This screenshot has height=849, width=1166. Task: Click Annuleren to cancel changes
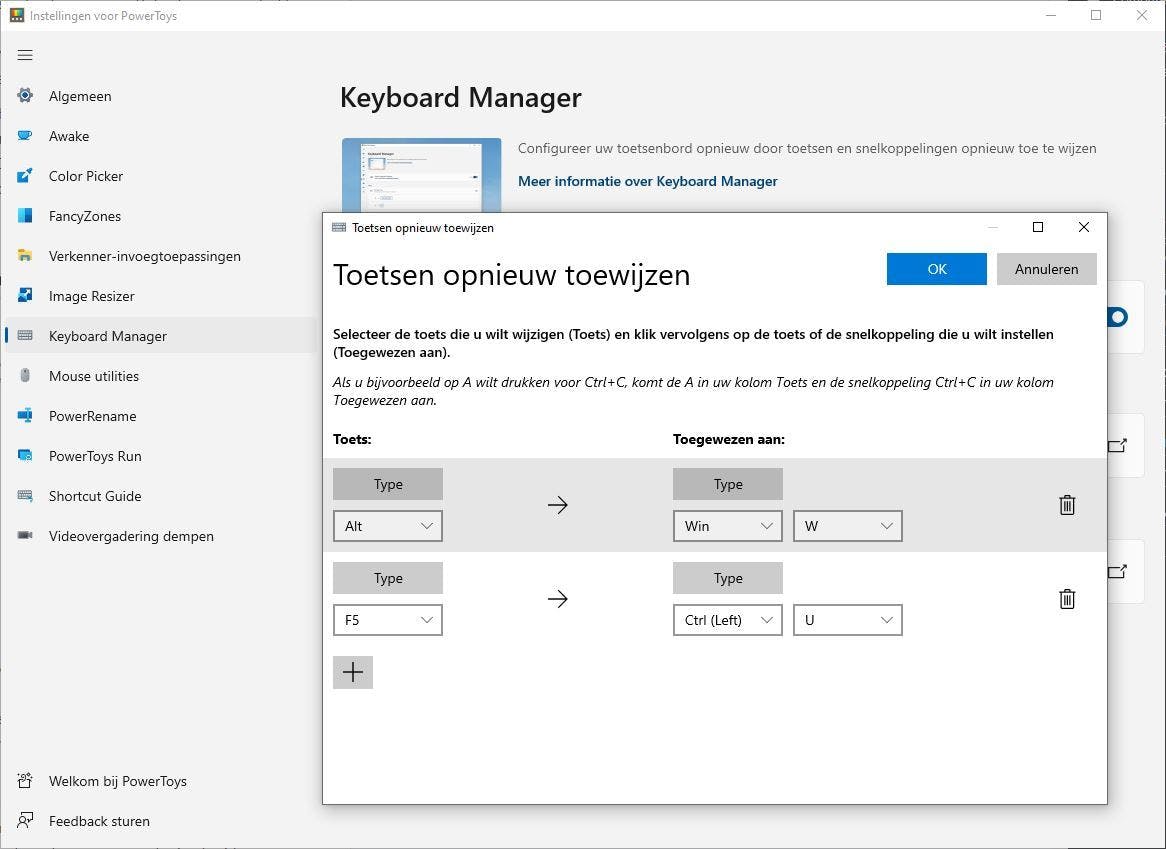click(1046, 269)
